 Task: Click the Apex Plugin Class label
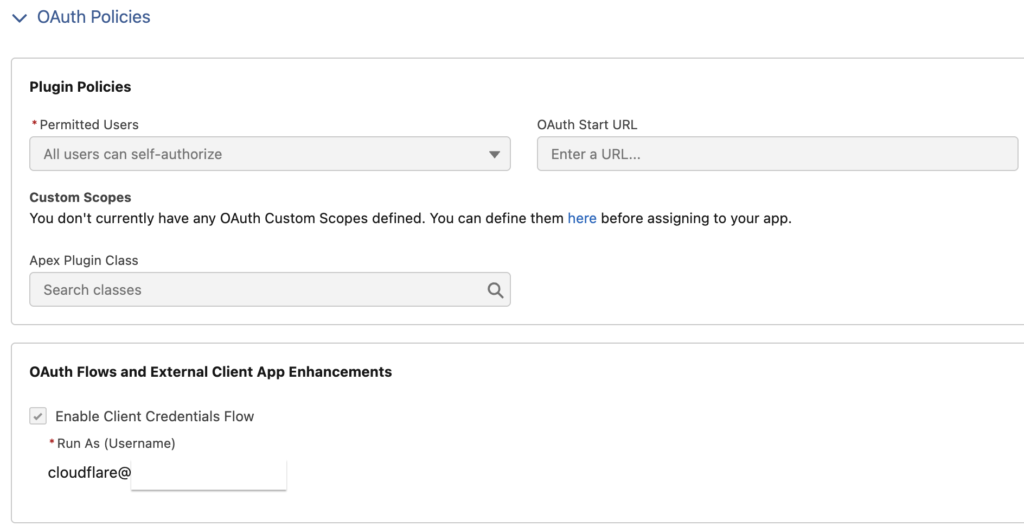(x=84, y=260)
